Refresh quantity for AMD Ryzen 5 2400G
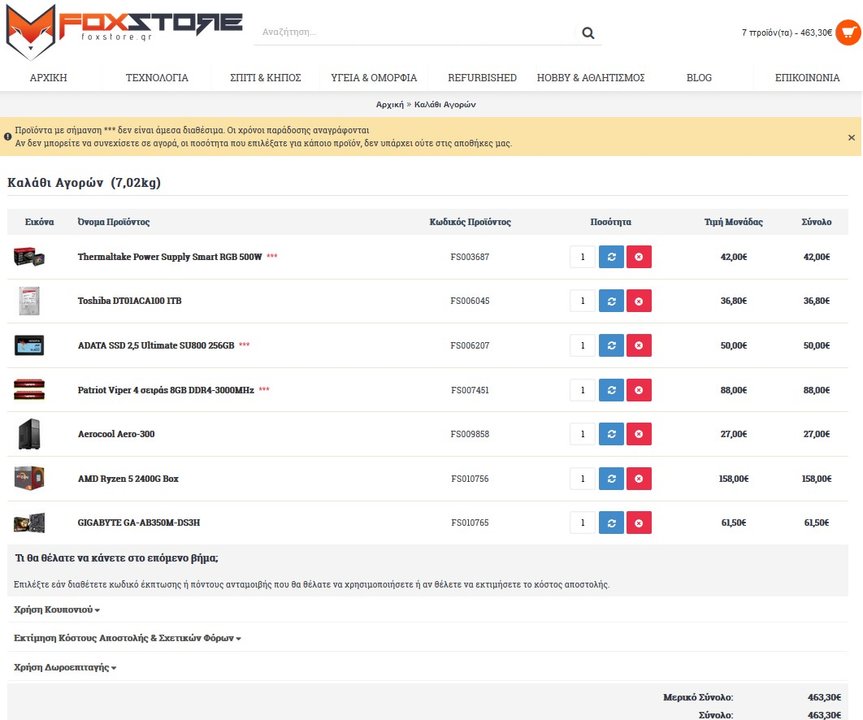 coord(611,479)
